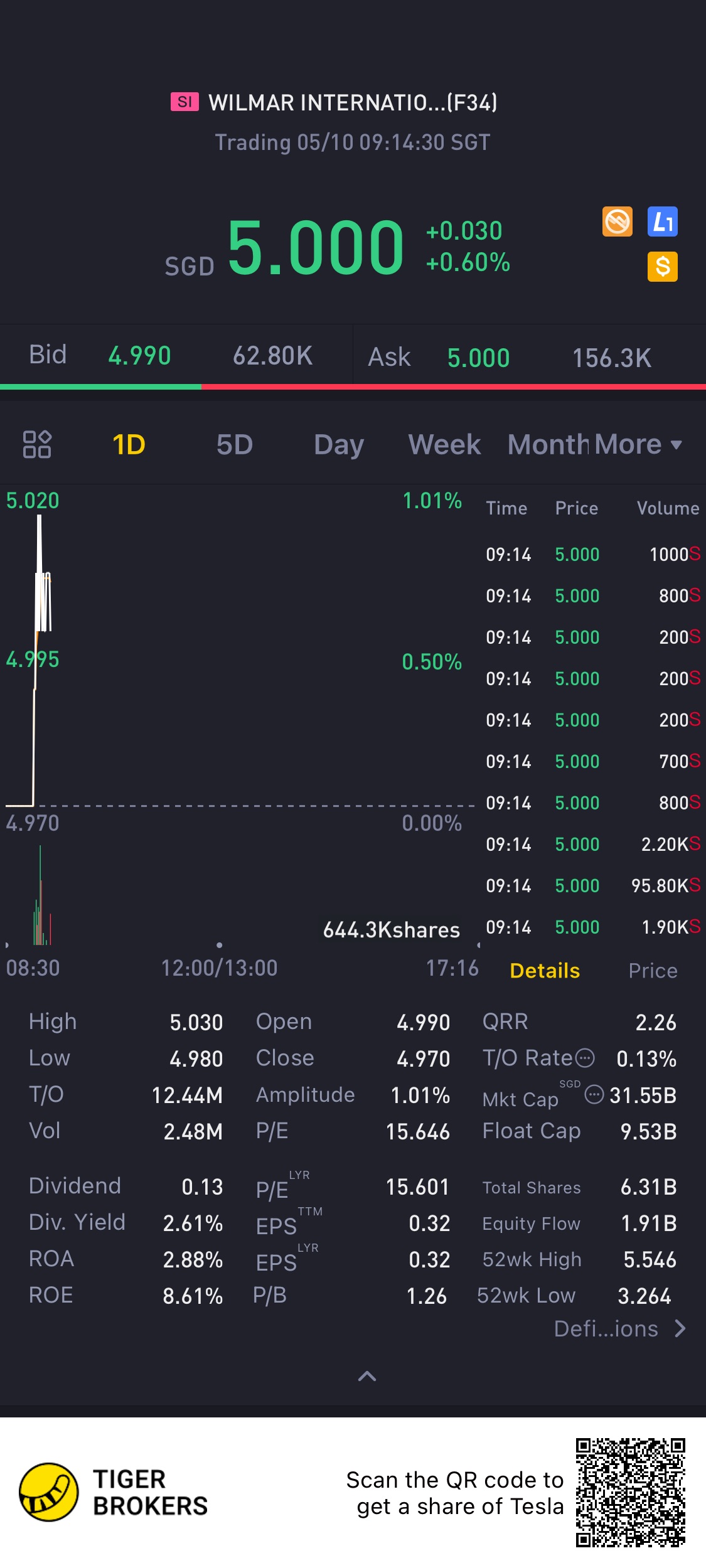Image resolution: width=706 pixels, height=1568 pixels.
Task: Select the Day chart tab
Action: 339,445
